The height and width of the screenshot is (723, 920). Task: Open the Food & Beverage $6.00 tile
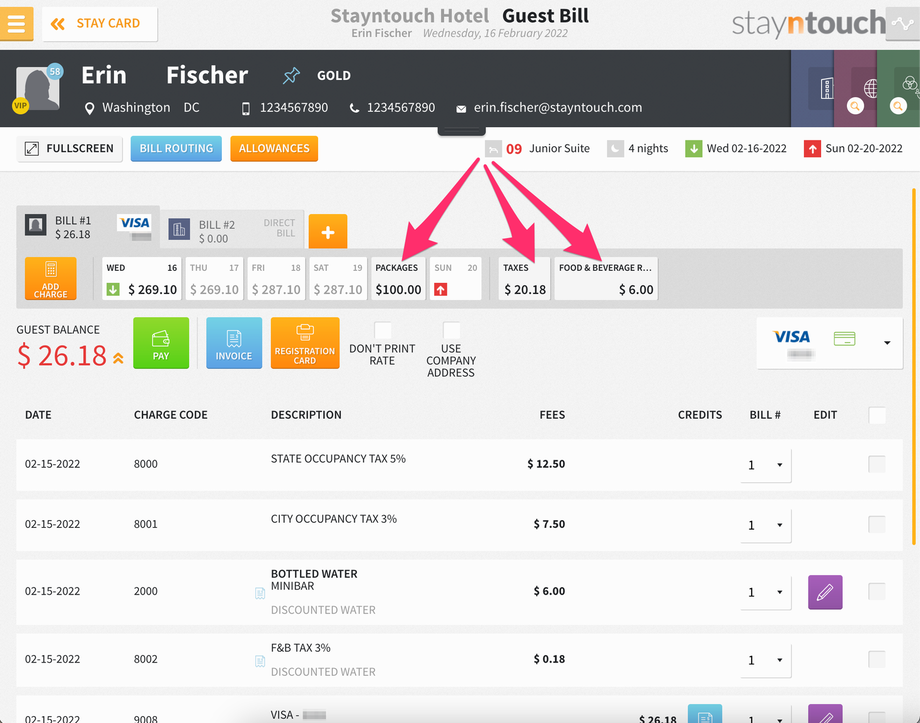click(x=606, y=279)
